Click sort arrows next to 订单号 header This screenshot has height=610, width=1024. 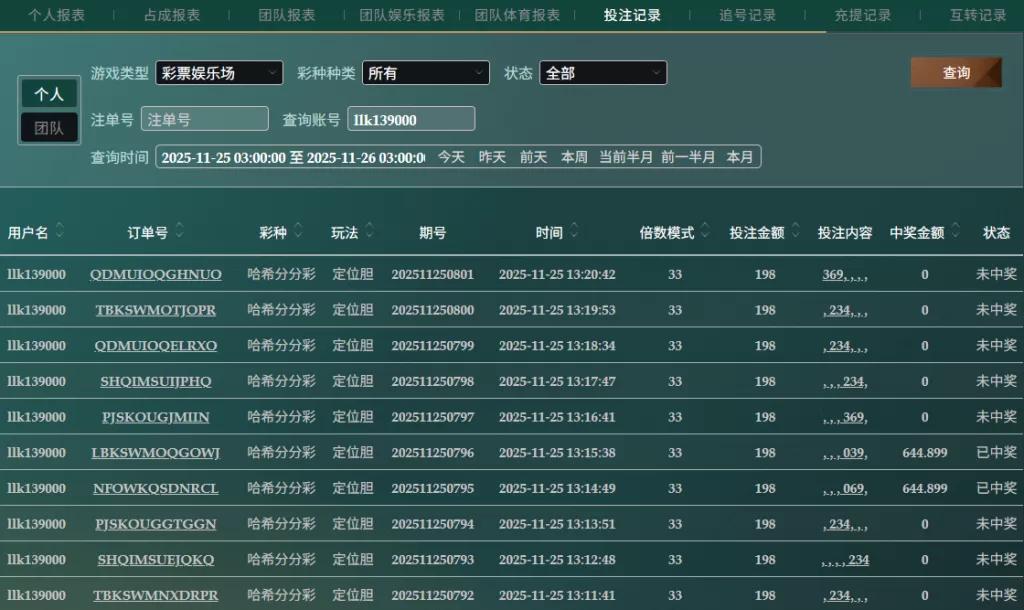point(180,232)
